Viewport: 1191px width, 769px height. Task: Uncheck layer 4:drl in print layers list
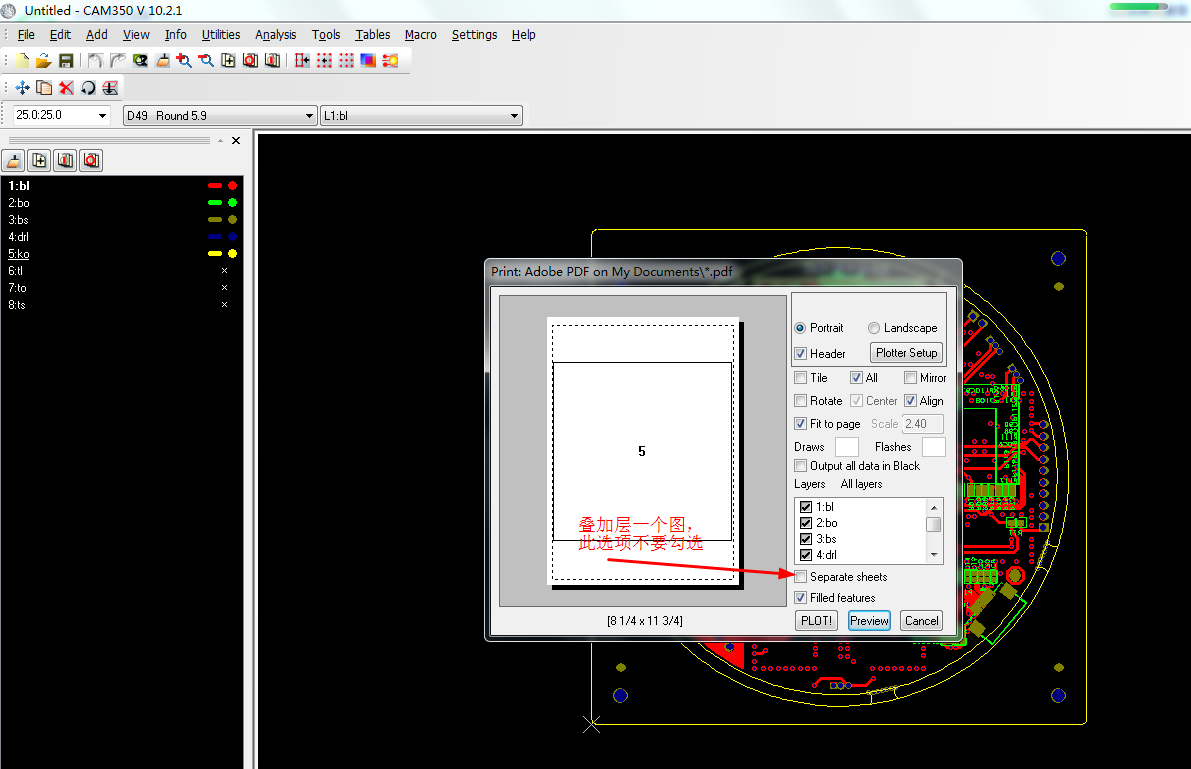[806, 555]
